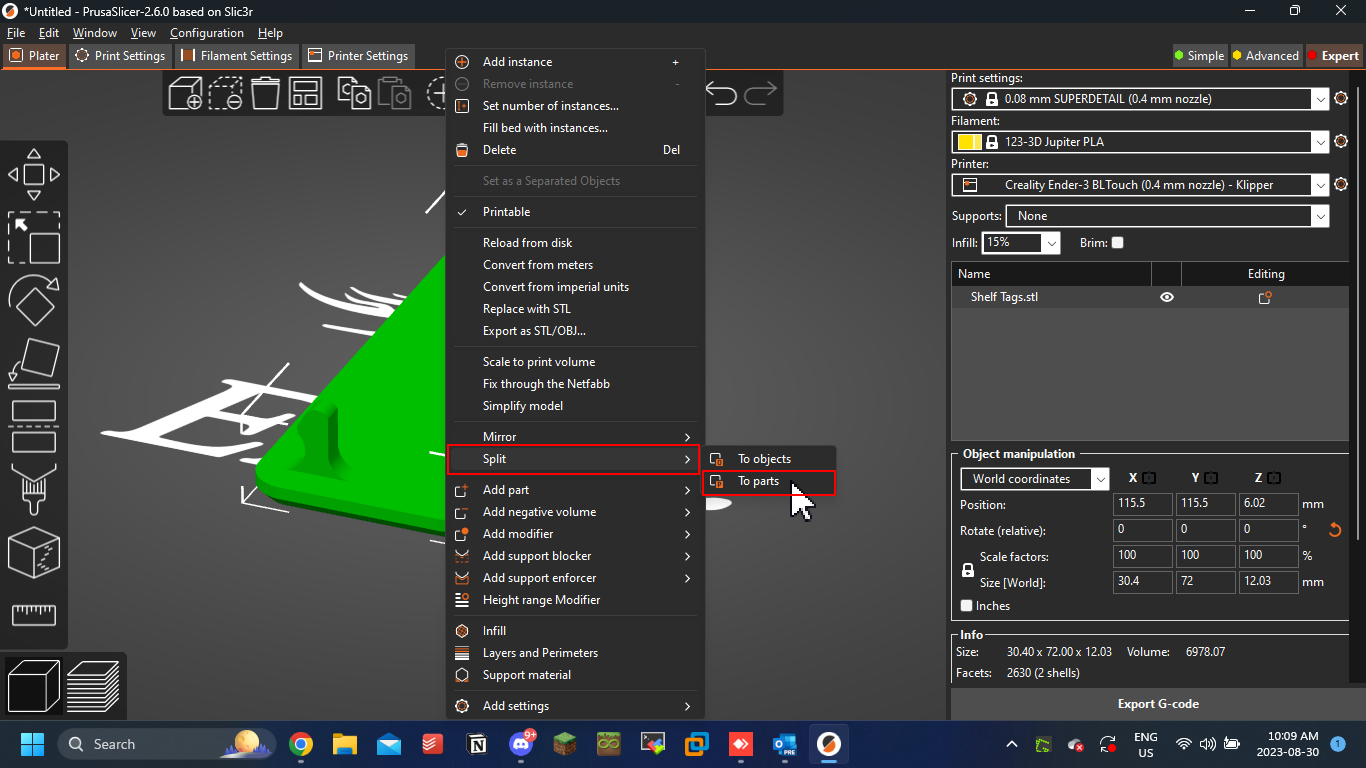
Task: Select the Move tool in left toolbar
Action: pos(34,175)
